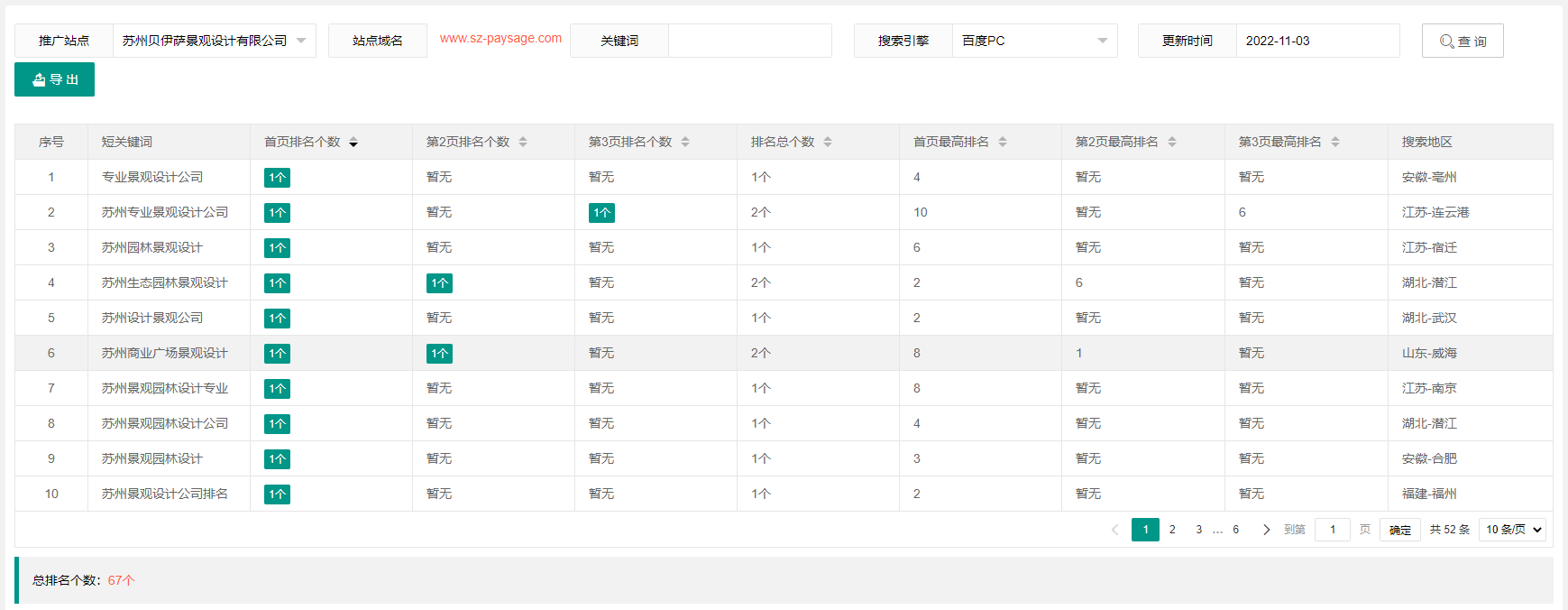This screenshot has width=1568, height=610.
Task: Open the 推广站点 site dropdown
Action: (x=215, y=41)
